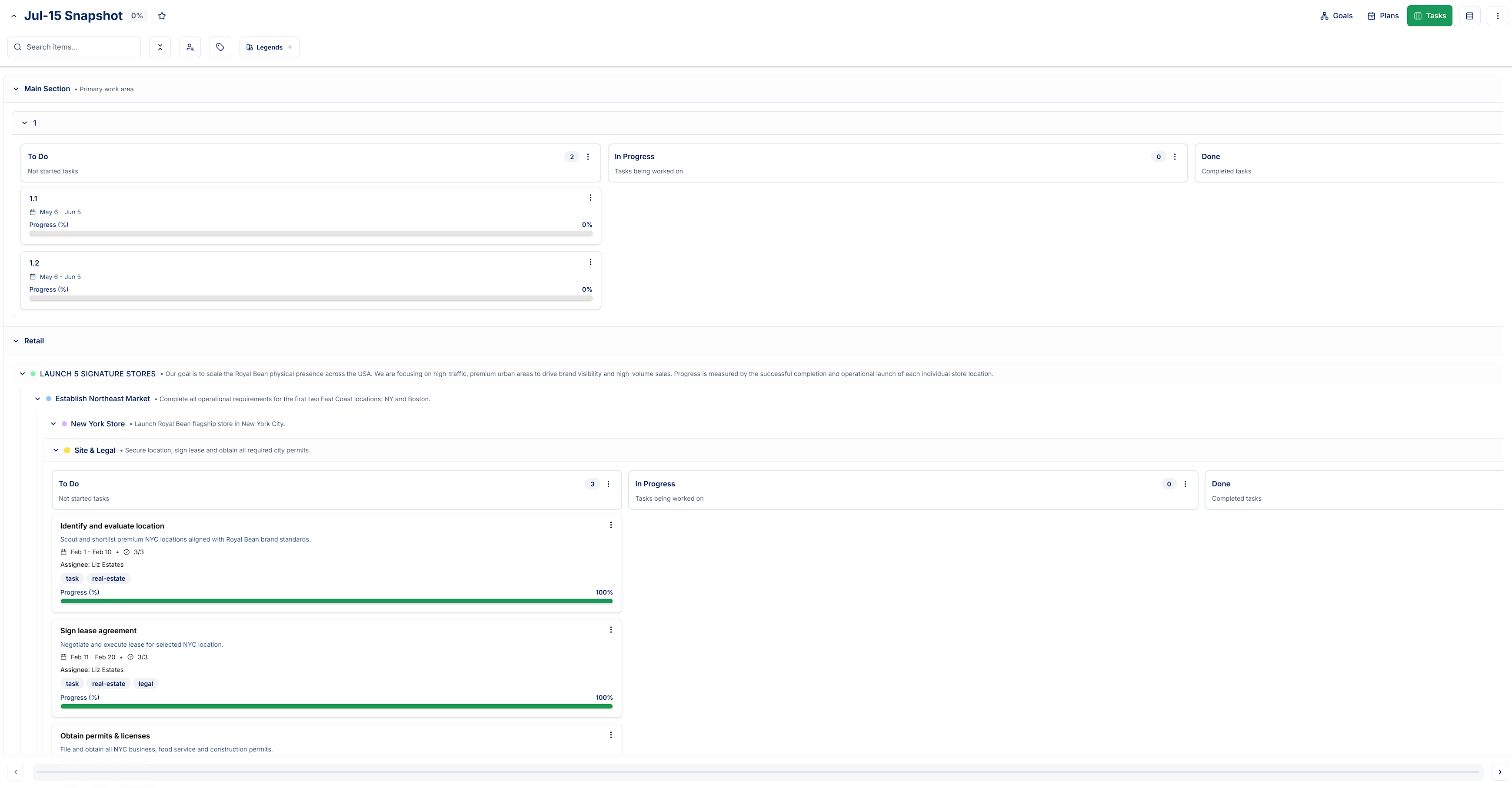Screen dimensions: 1512x788
Task: Open options for task 1.1
Action: pyautogui.click(x=590, y=198)
